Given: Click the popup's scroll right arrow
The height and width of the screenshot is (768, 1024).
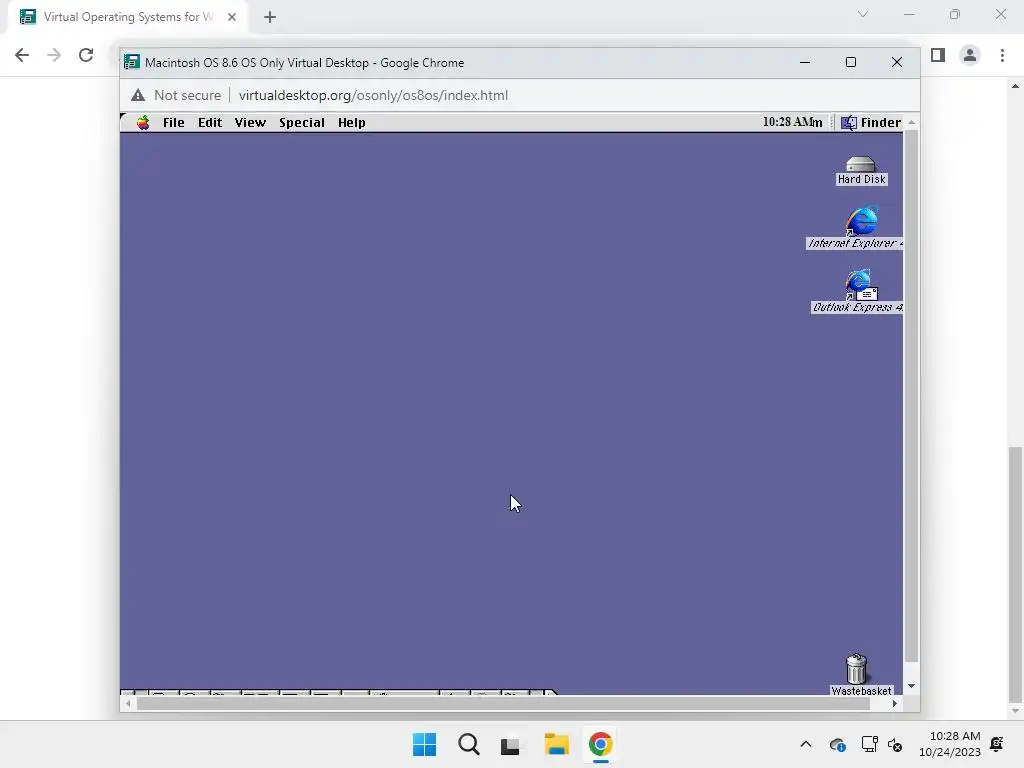Looking at the screenshot, I should click(895, 703).
